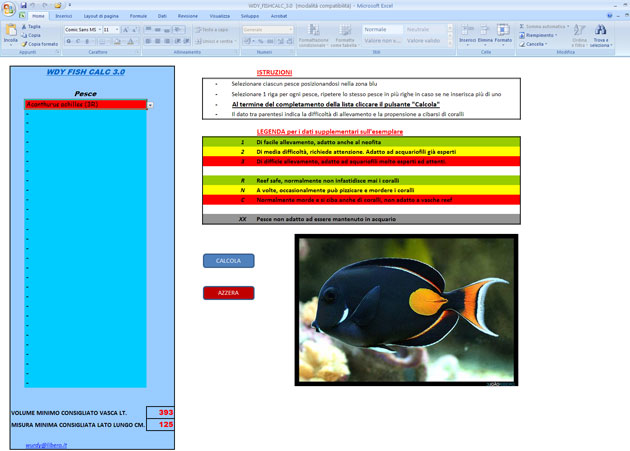630x451 pixels.
Task: Center text horizontally
Action: 158,41
